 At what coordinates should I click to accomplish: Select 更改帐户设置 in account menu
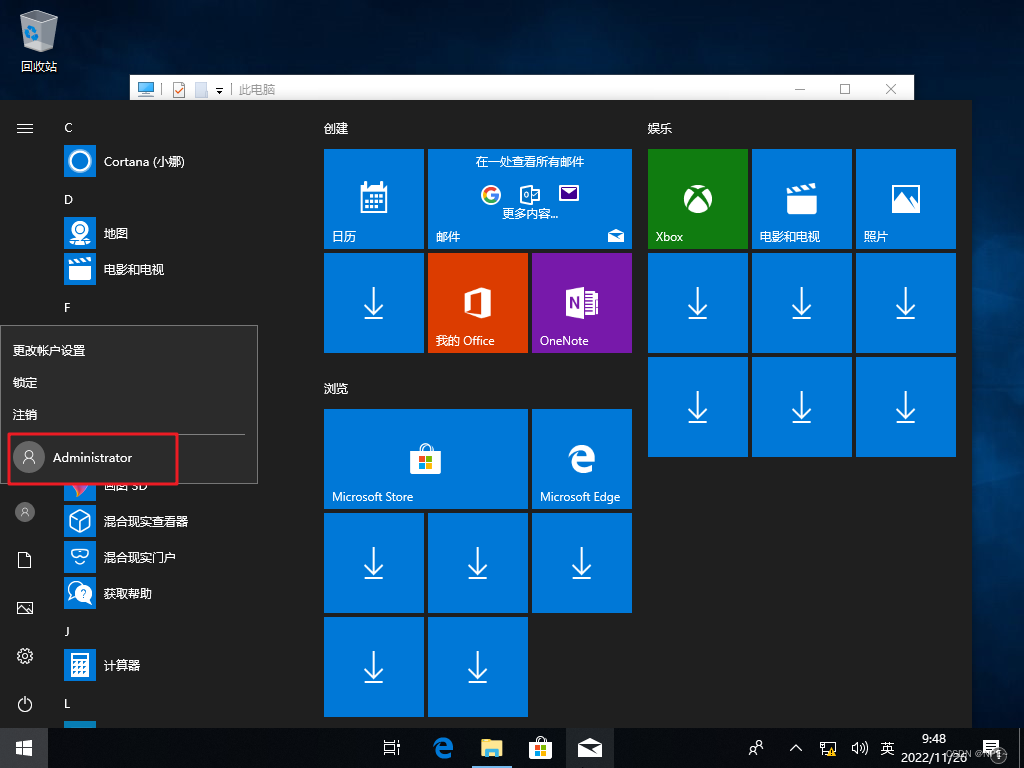pyautogui.click(x=49, y=350)
